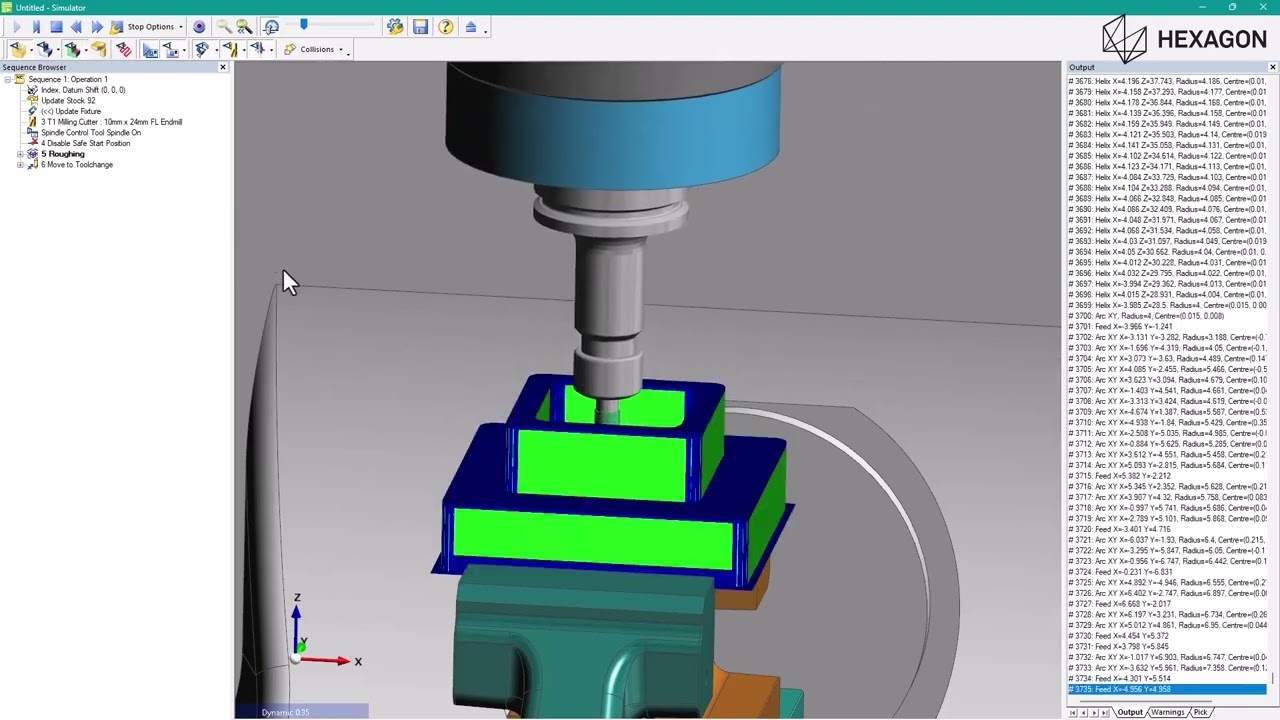This screenshot has height=720, width=1280.
Task: Select 4 Disable Safe Start Position item
Action: (85, 143)
